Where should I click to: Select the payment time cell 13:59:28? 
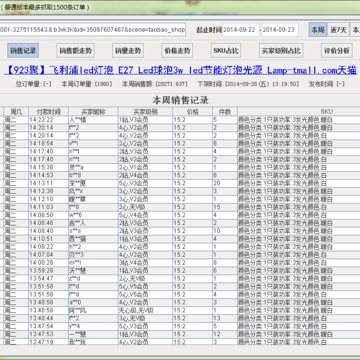(x=48, y=270)
